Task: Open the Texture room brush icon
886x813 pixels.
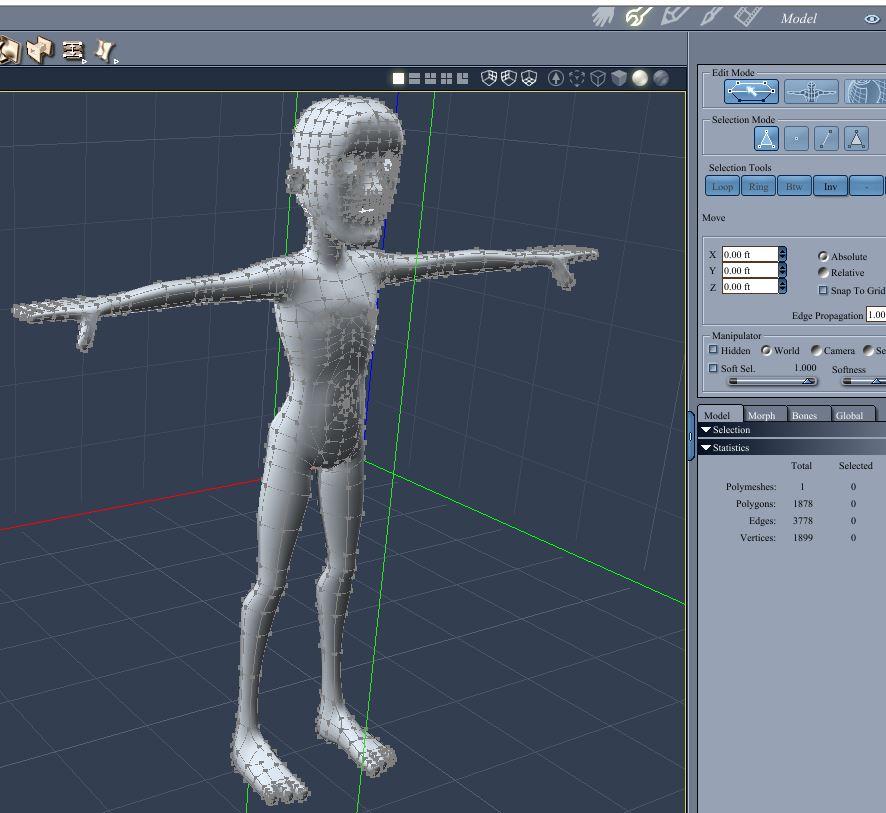Action: click(710, 16)
